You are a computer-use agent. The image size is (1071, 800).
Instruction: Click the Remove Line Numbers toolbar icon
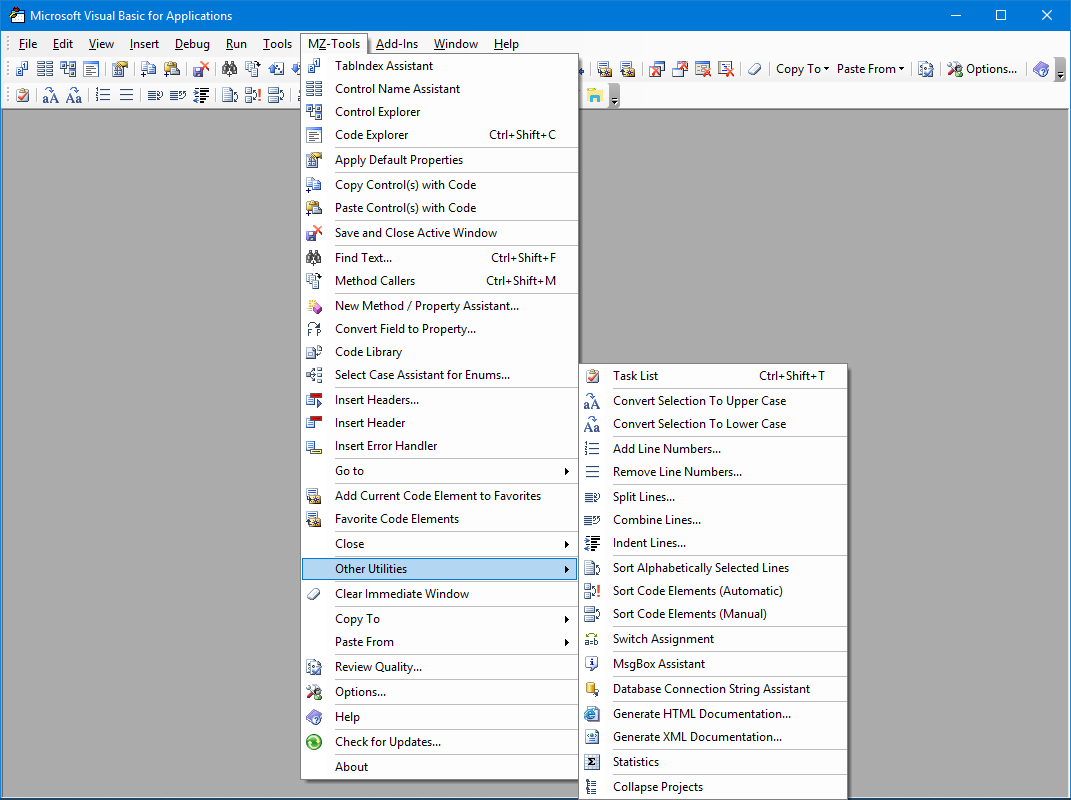pos(126,95)
